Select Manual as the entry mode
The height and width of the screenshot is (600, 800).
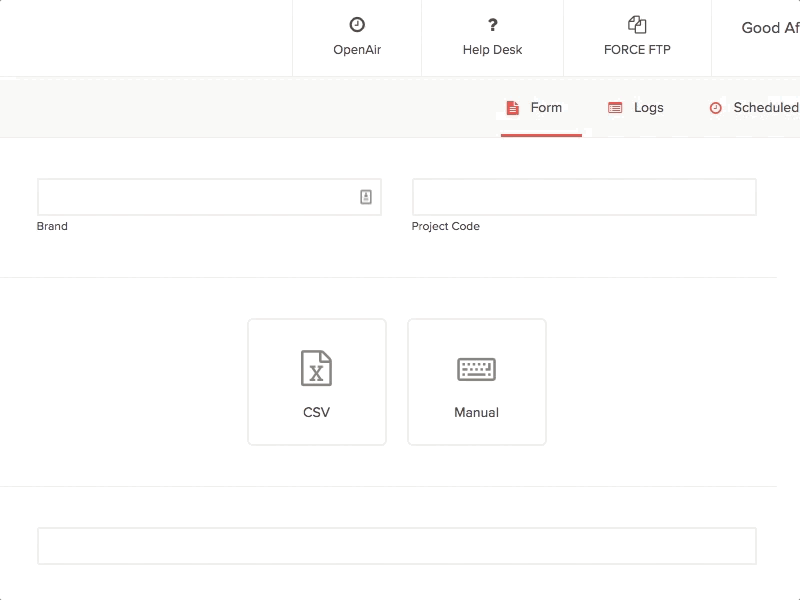476,381
